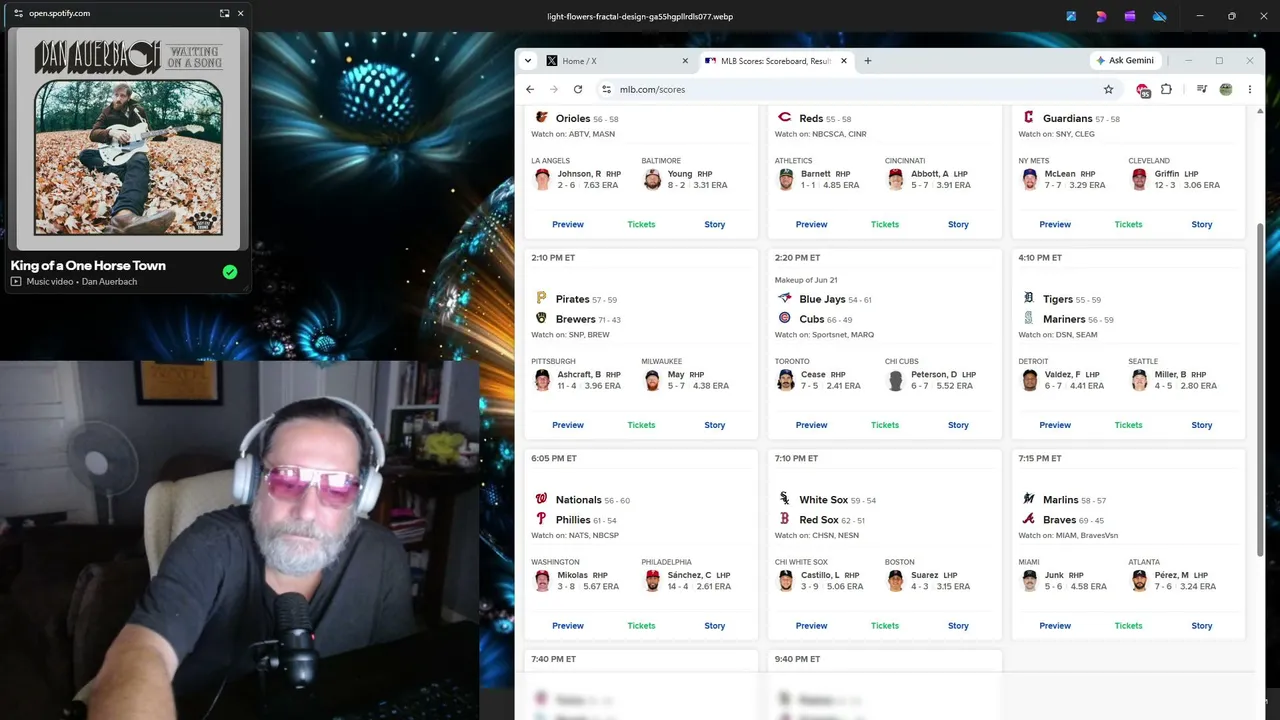Close the Spotify miniplayer window
The height and width of the screenshot is (720, 1280).
point(240,13)
